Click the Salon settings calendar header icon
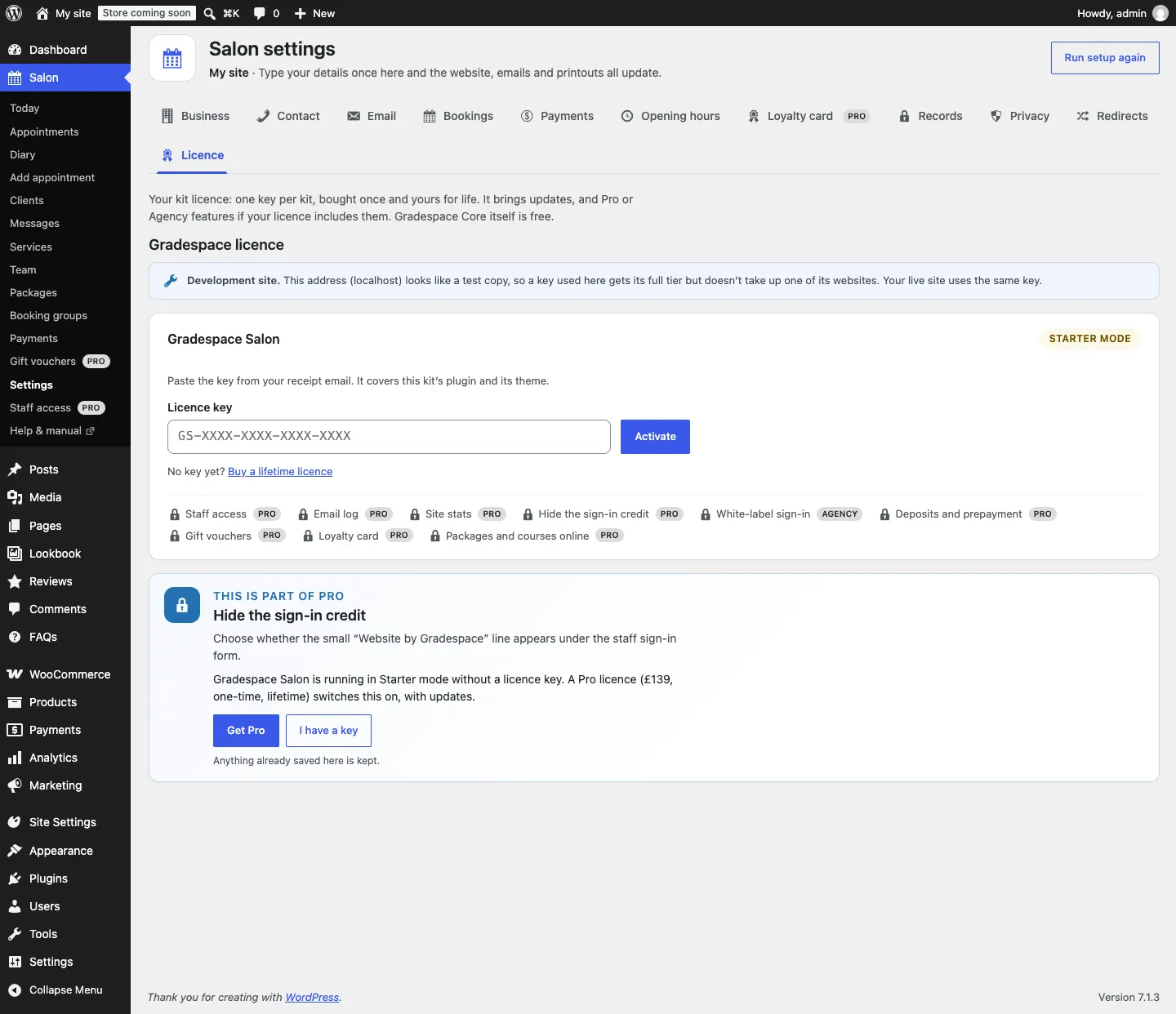The width and height of the screenshot is (1176, 1014). [172, 58]
